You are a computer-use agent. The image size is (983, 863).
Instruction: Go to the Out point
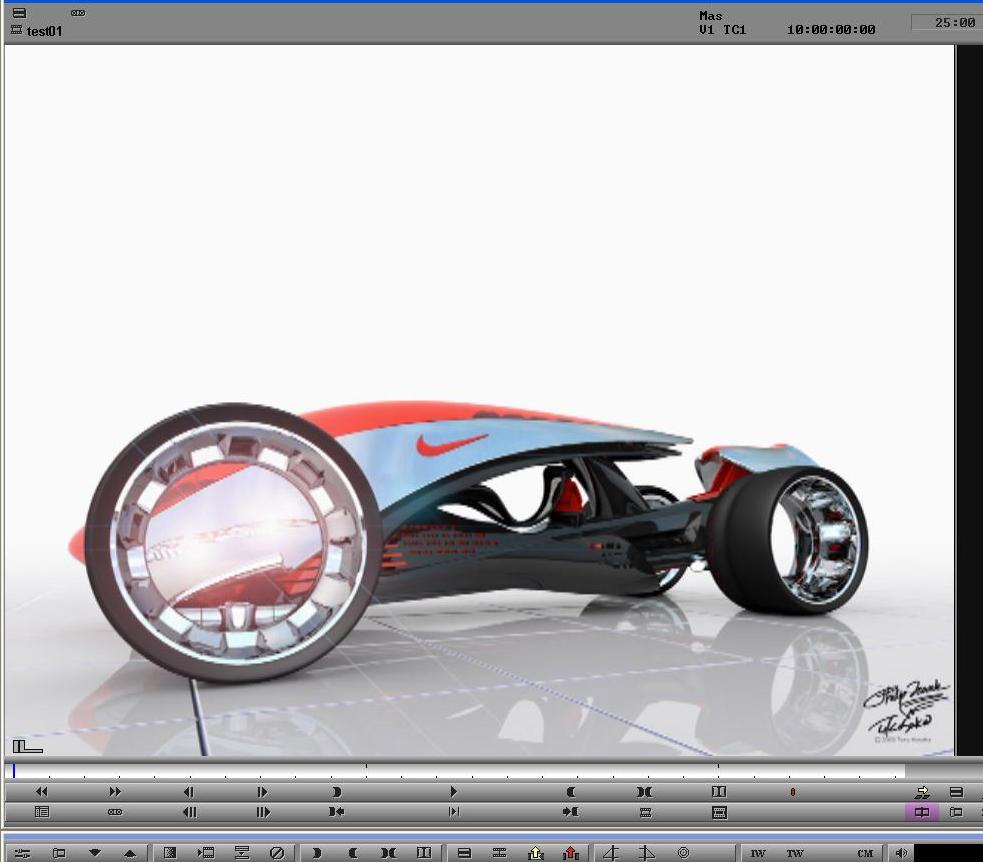[570, 812]
